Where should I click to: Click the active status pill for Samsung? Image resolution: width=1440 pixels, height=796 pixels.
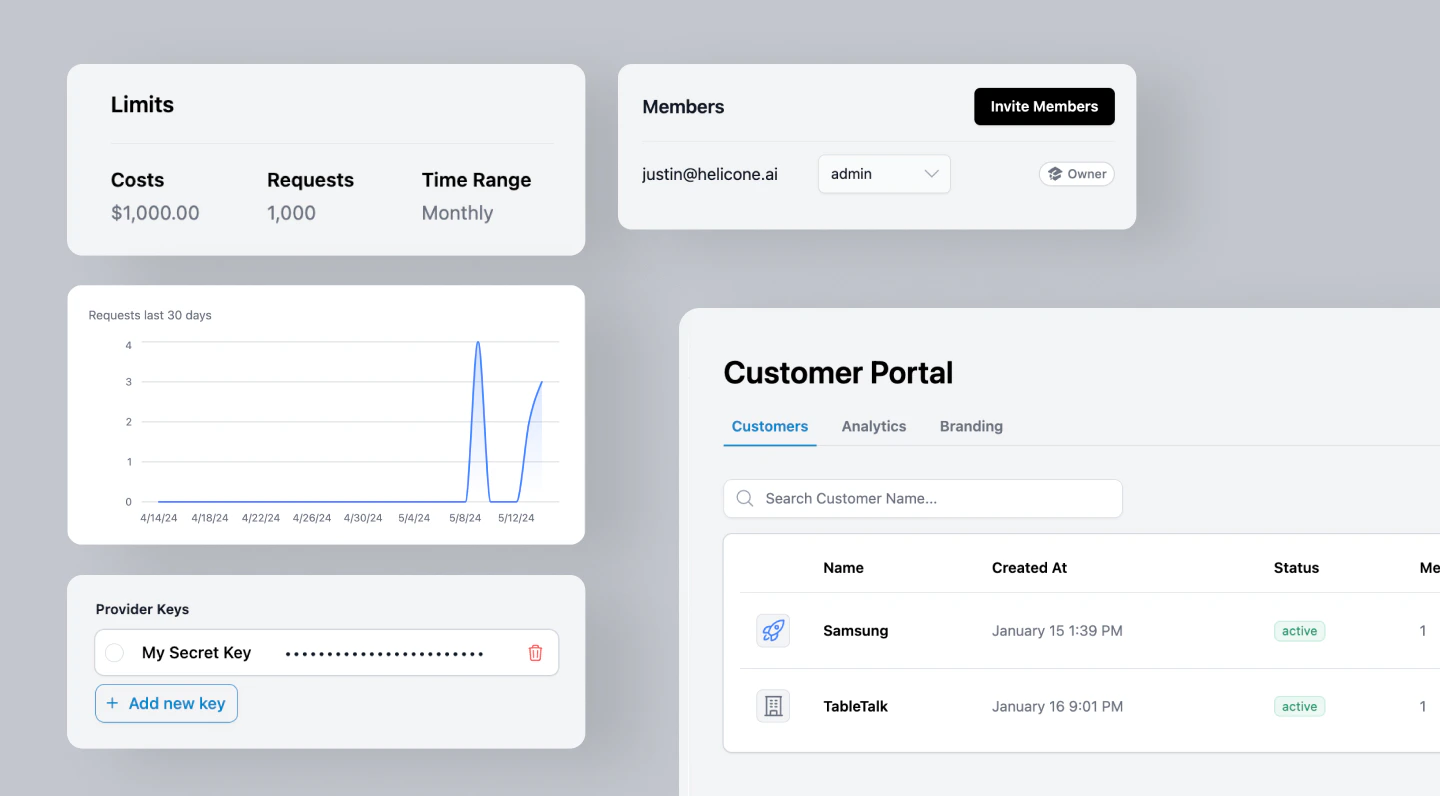tap(1298, 630)
